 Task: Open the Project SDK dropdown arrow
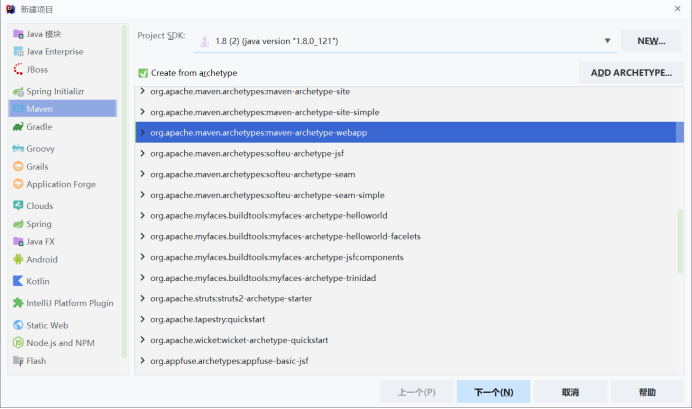tap(607, 41)
